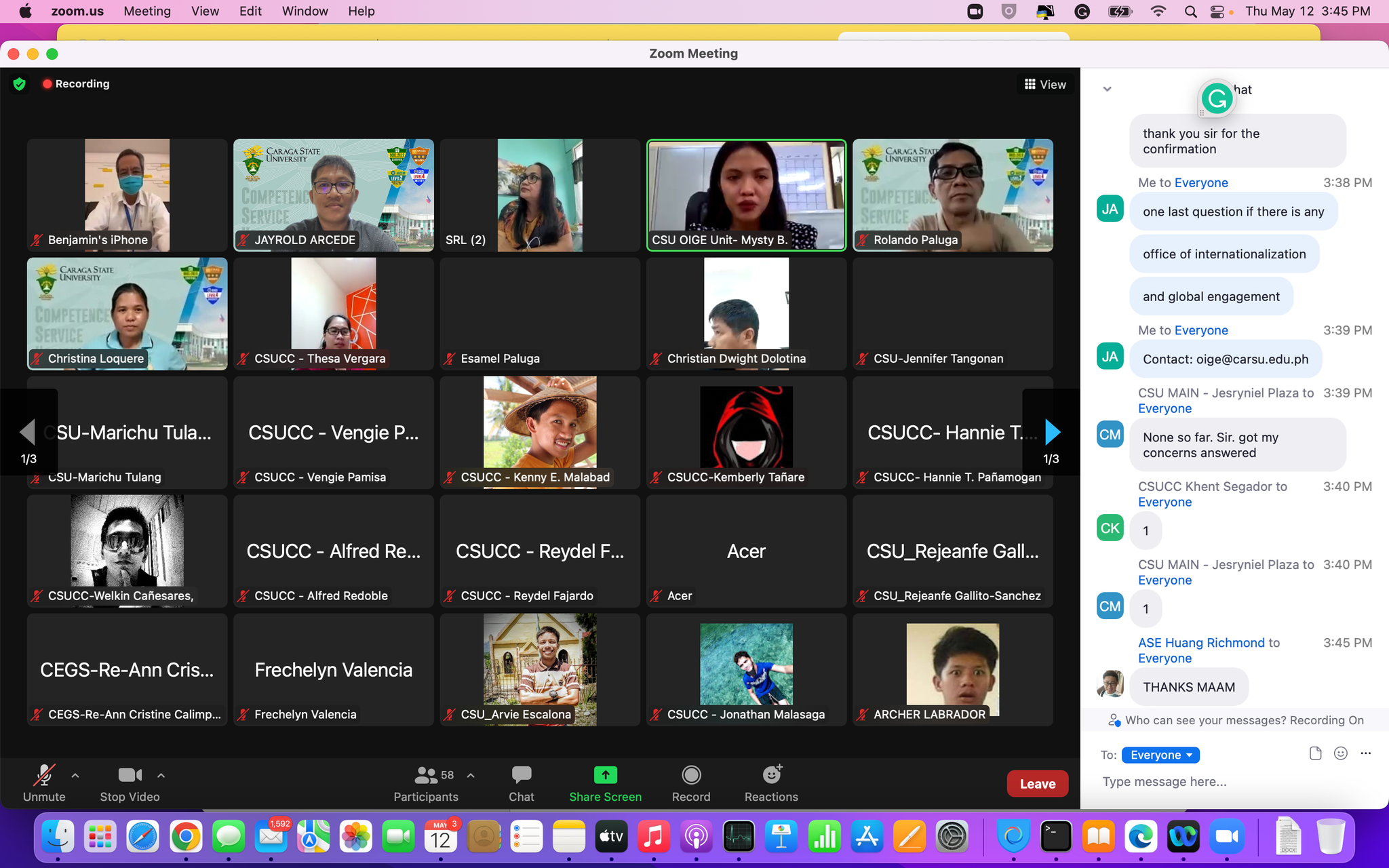Open the Meeting menu

[147, 11]
